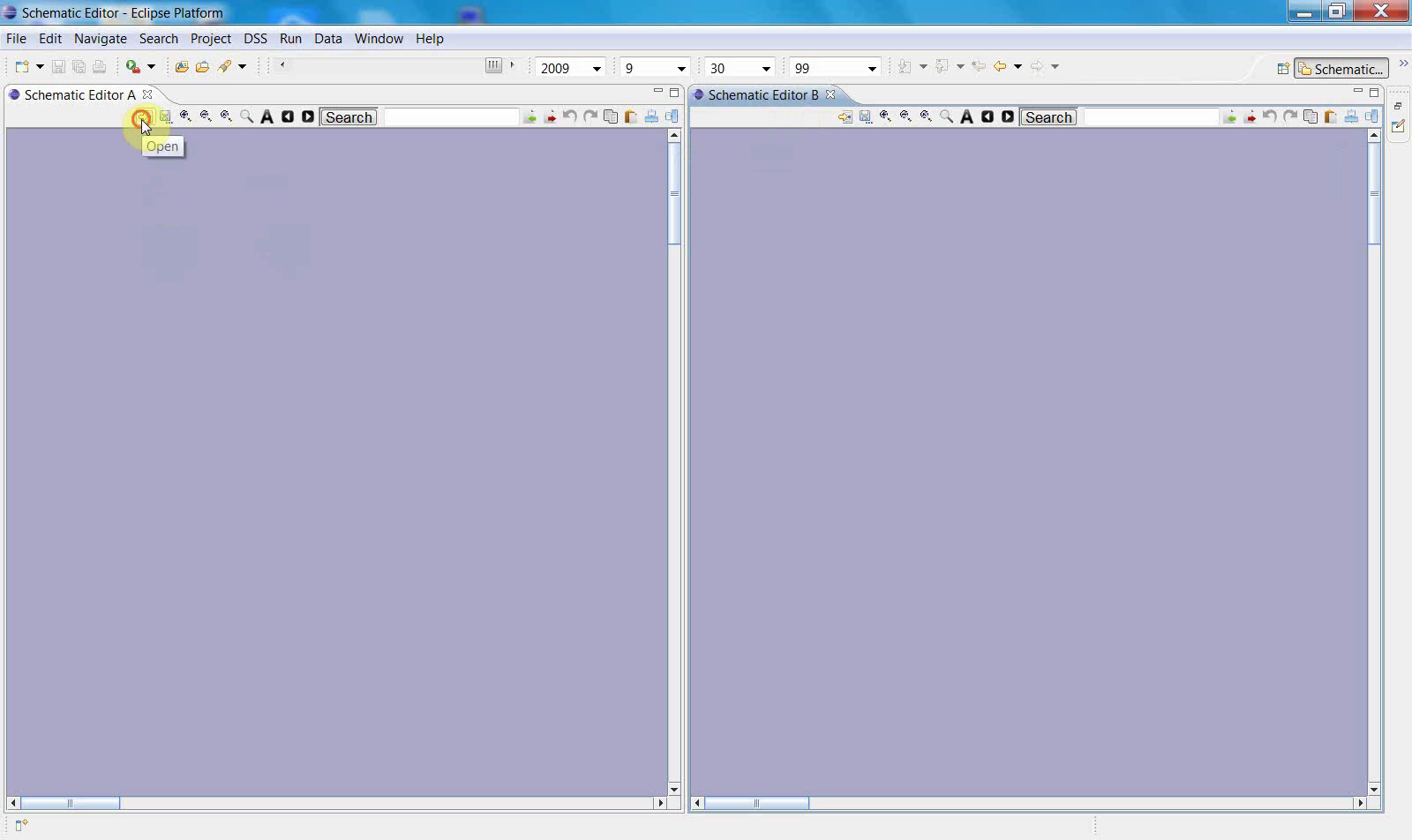Click green arrow icon in Editor A toolbar

pyautogui.click(x=529, y=117)
